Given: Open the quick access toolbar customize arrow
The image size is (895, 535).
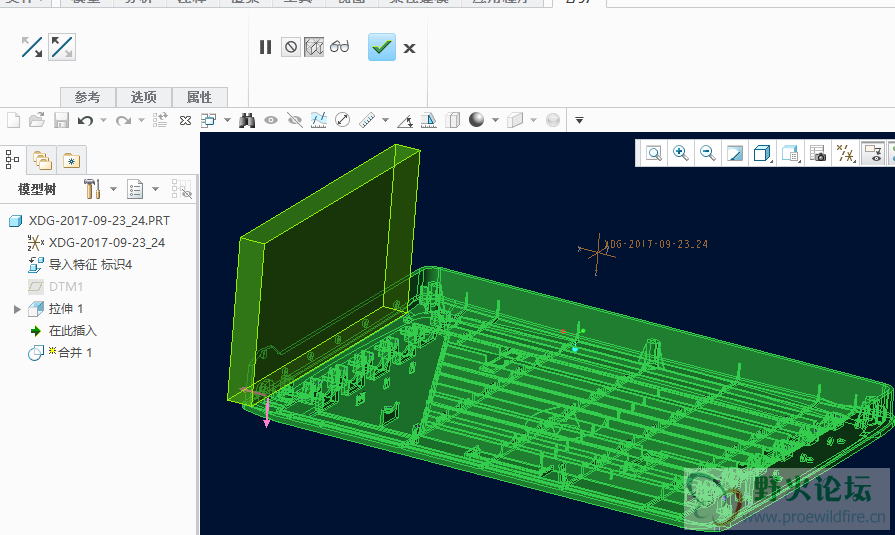Looking at the screenshot, I should [579, 120].
